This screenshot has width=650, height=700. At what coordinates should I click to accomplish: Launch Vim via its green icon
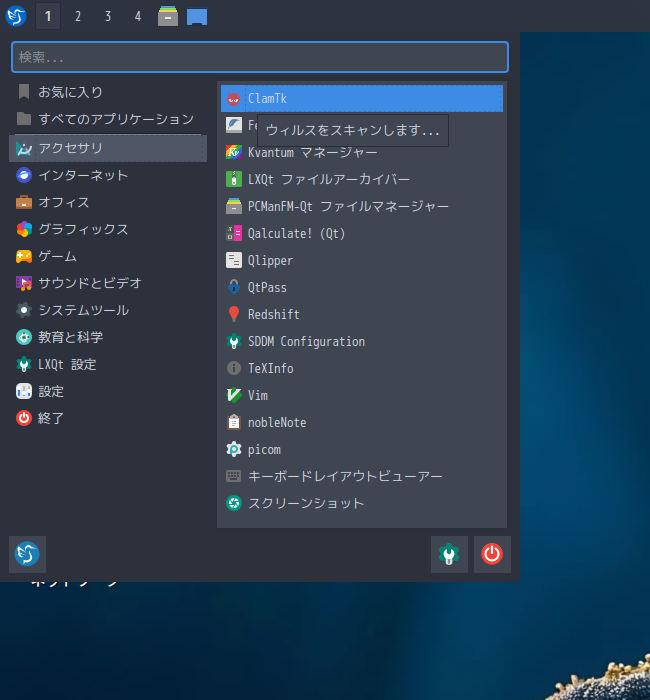point(234,395)
